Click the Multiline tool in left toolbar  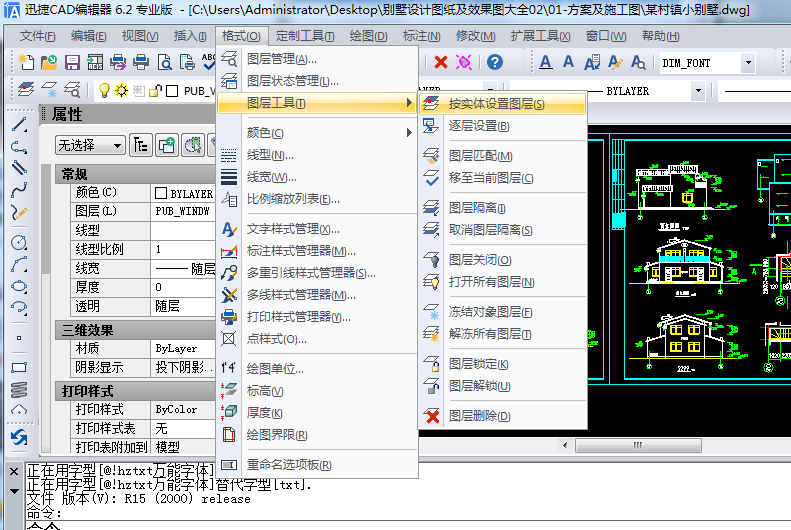pos(19,168)
